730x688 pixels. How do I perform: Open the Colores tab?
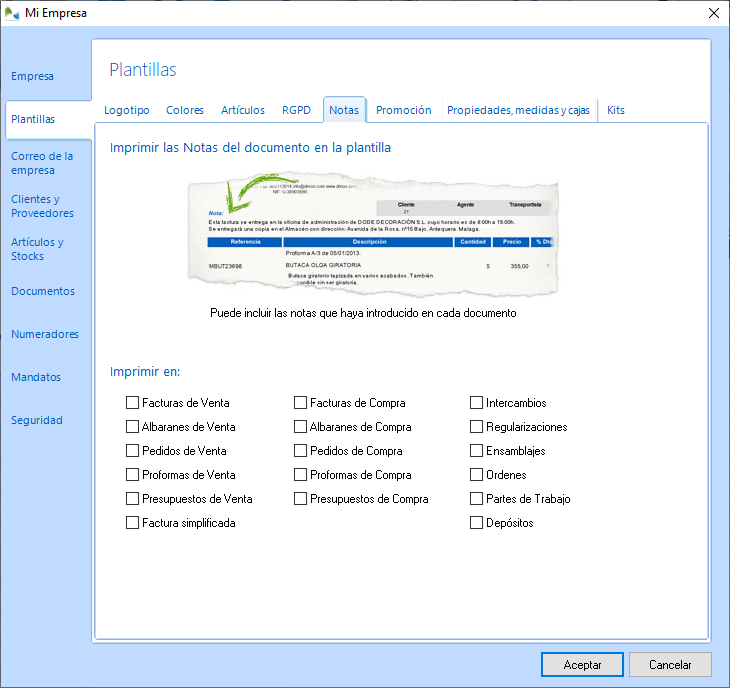click(185, 110)
